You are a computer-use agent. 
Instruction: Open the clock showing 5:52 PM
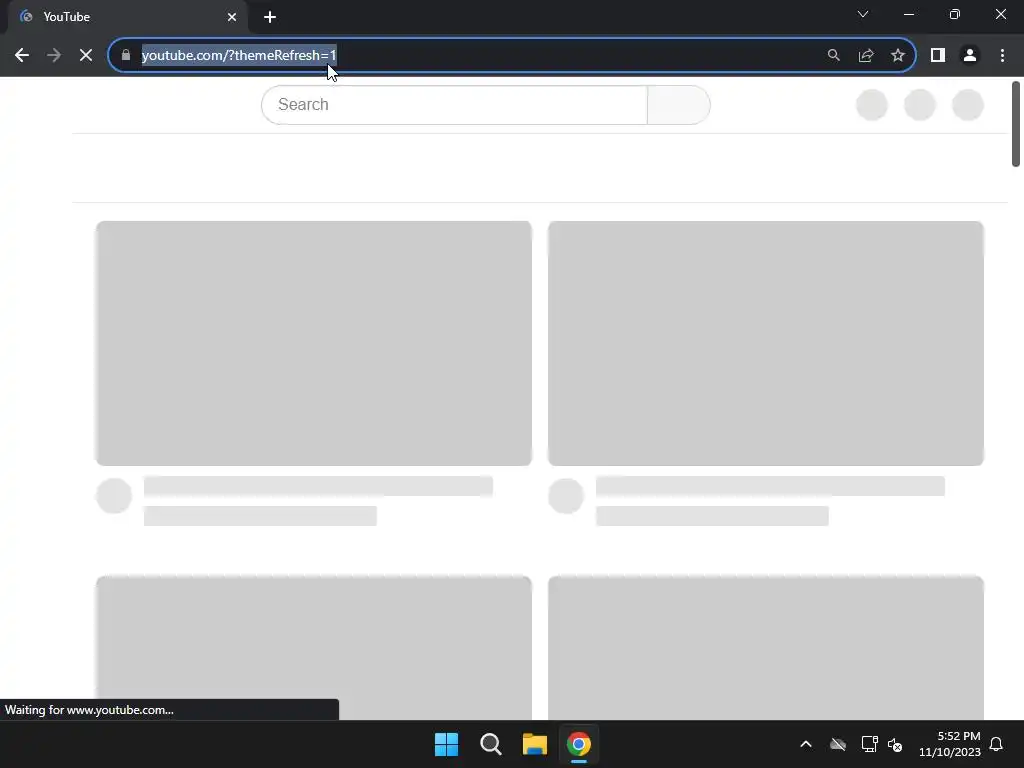(x=950, y=744)
